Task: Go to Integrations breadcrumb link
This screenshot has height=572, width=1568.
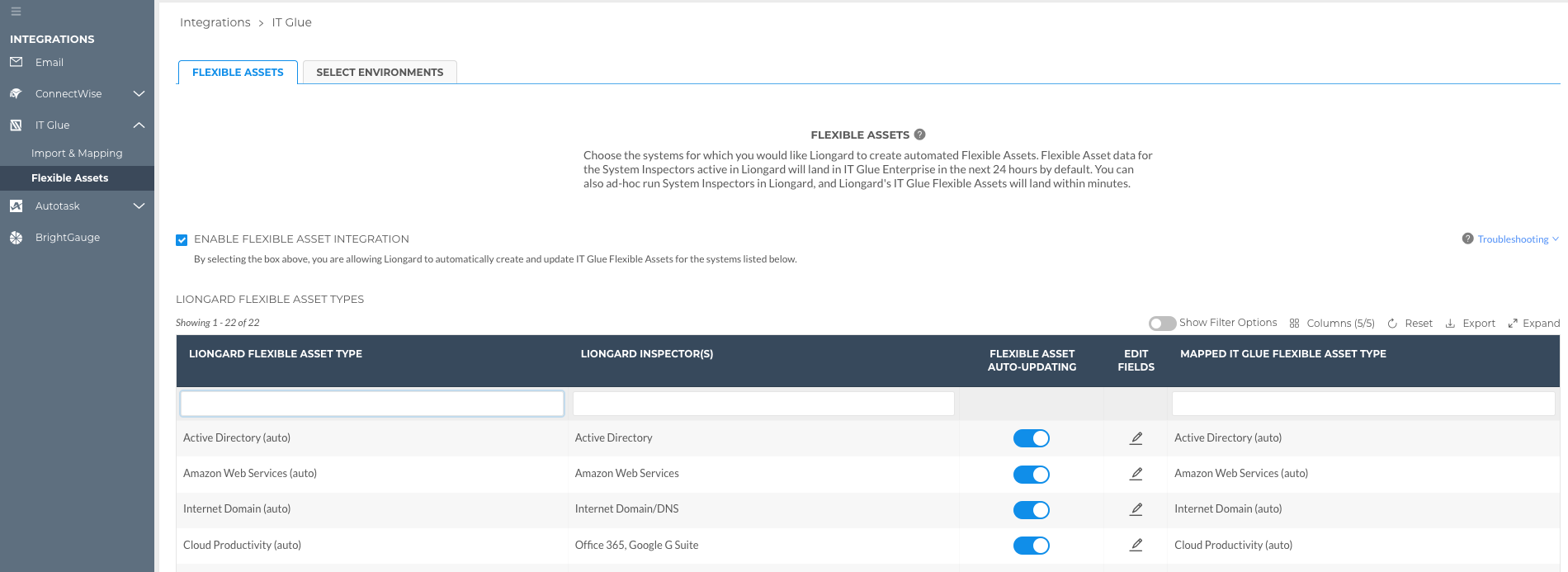Action: [215, 22]
